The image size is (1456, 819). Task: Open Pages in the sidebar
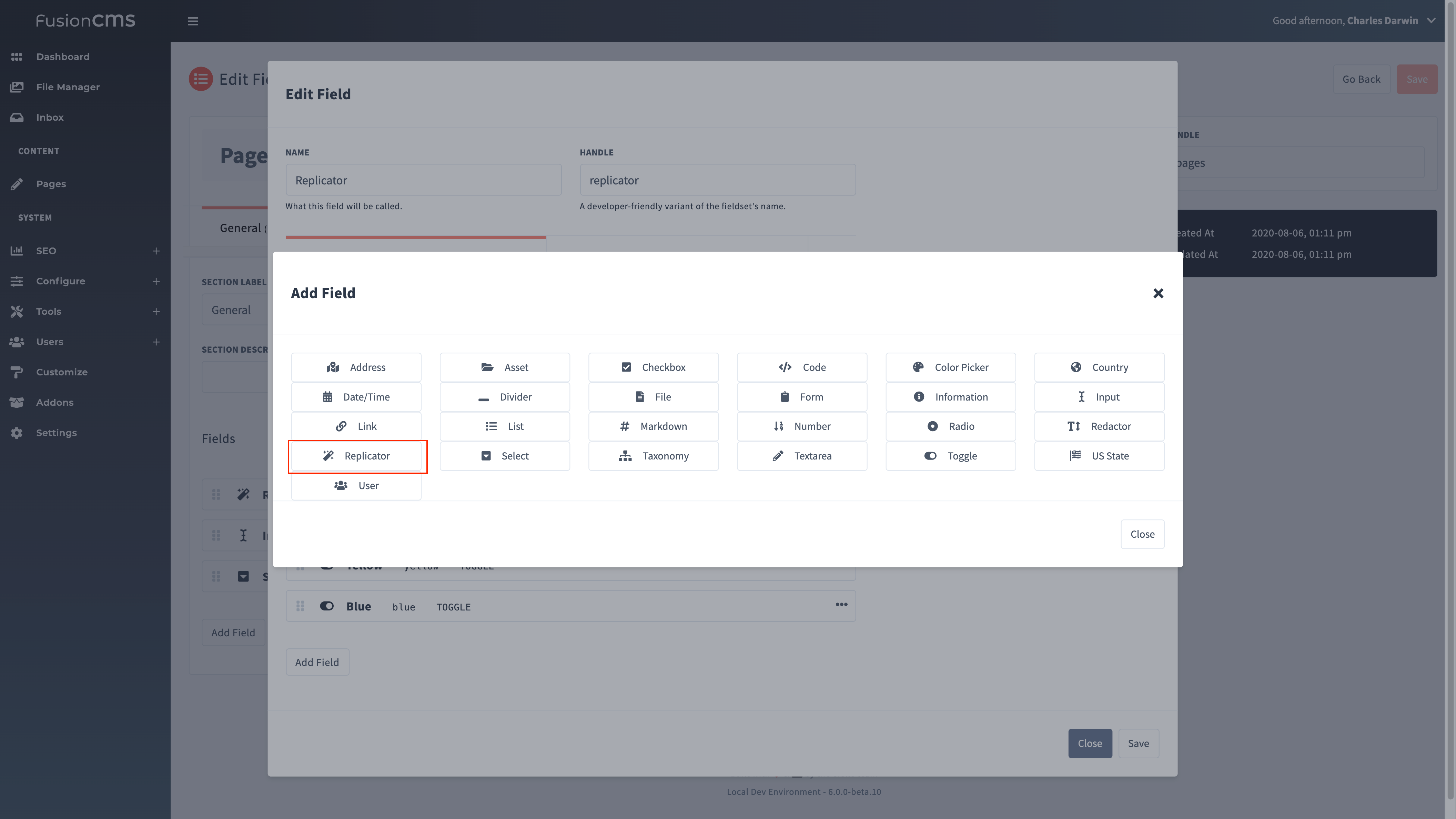coord(51,183)
